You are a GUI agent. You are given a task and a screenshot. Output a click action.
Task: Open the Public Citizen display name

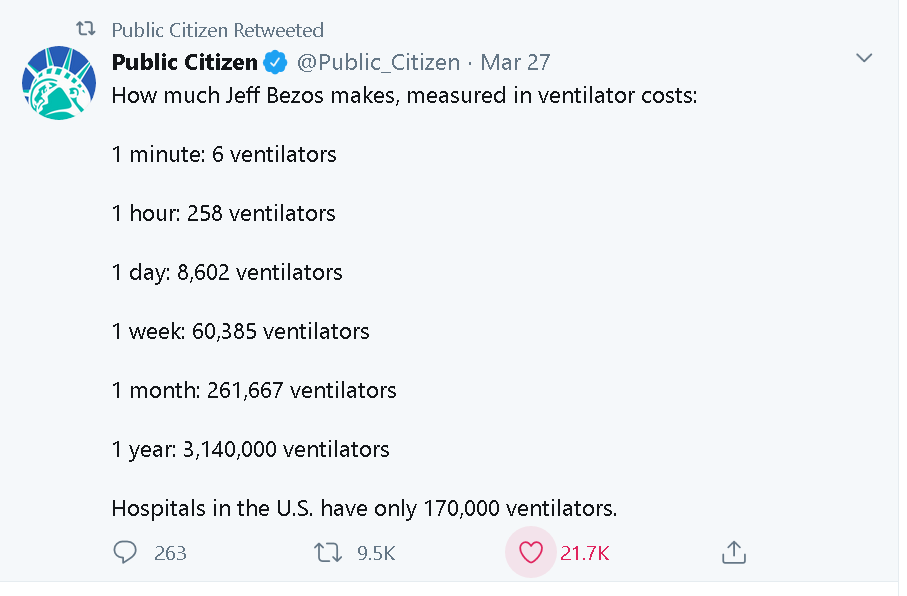(x=185, y=62)
